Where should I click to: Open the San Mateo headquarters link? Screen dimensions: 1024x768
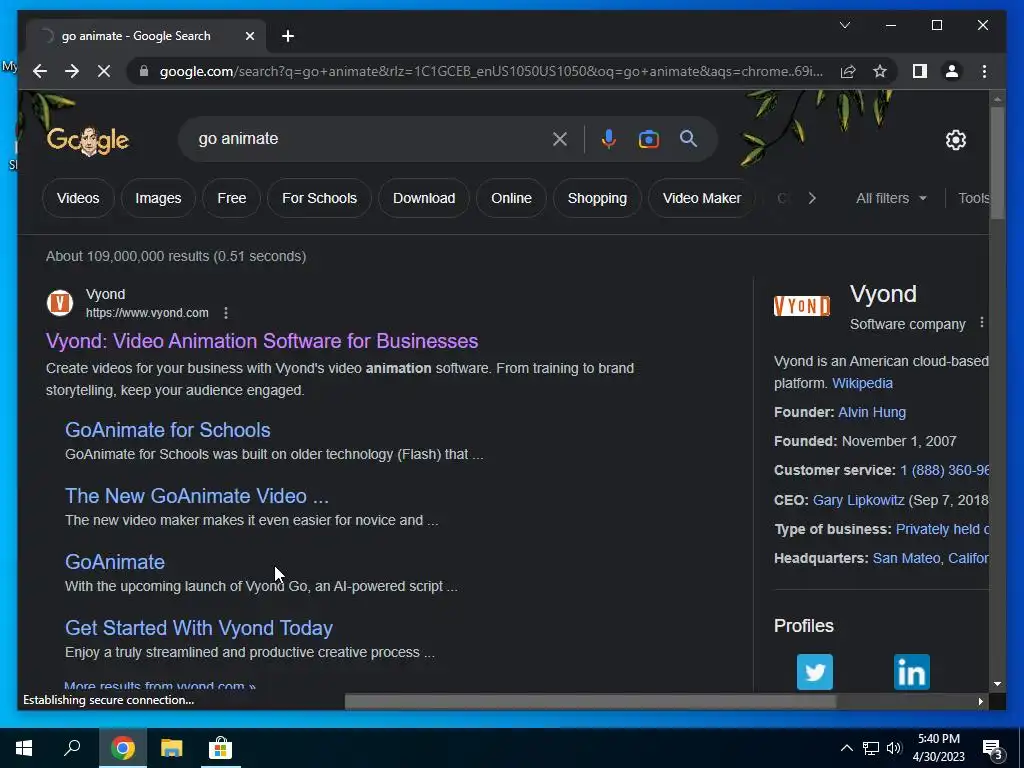click(x=931, y=558)
